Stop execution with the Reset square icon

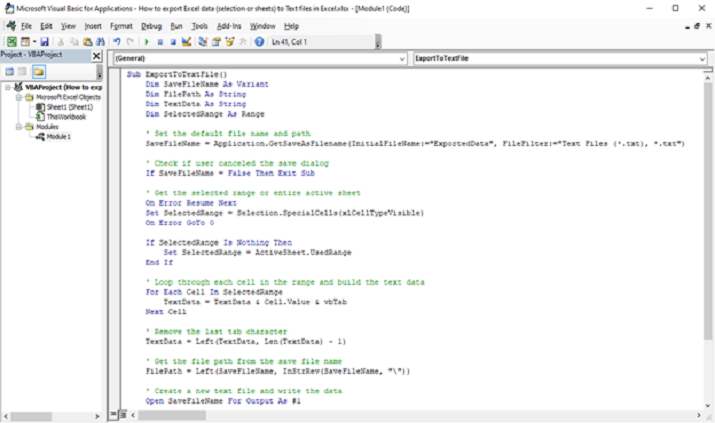coord(173,42)
